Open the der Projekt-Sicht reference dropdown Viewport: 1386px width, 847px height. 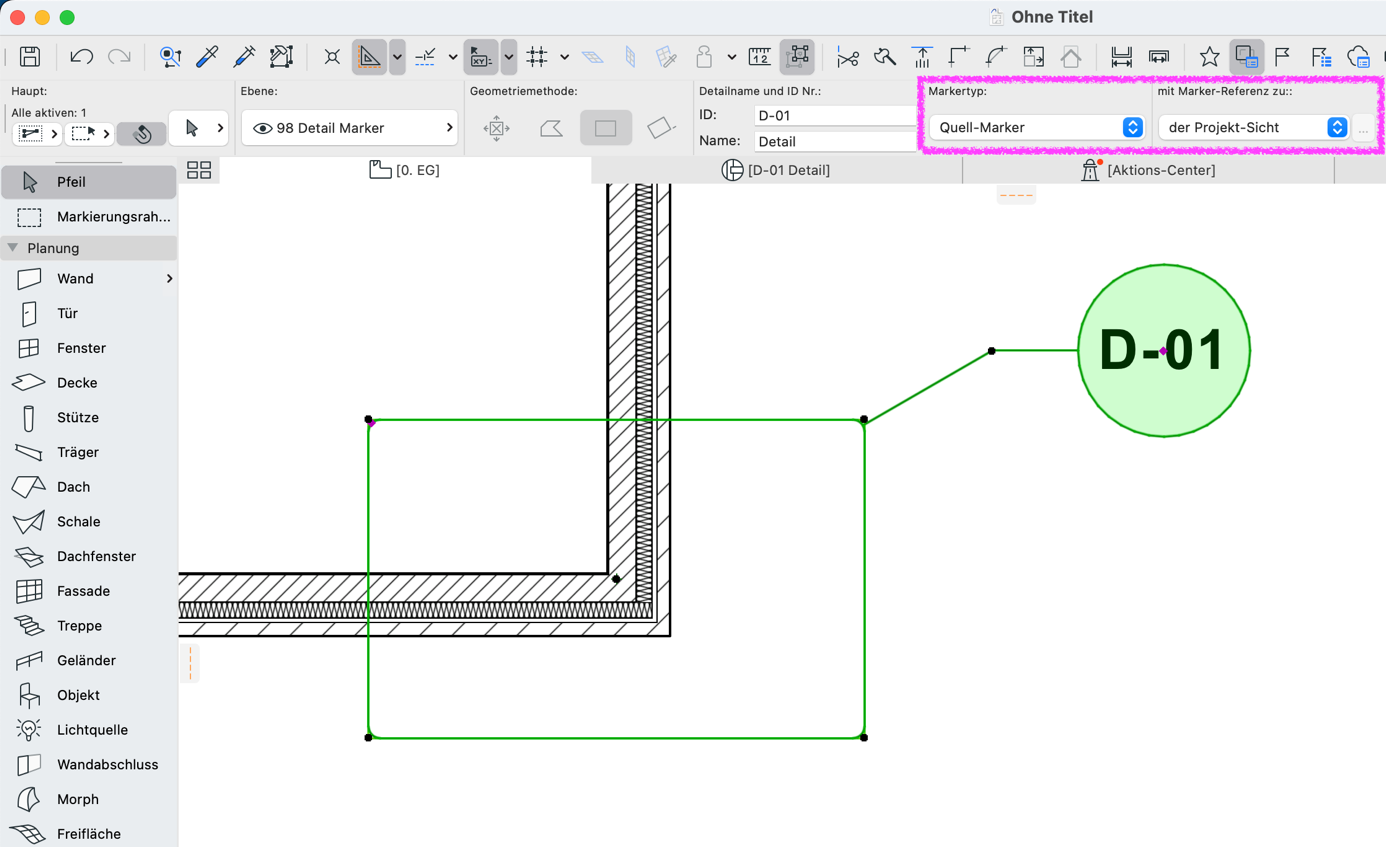[1253, 127]
